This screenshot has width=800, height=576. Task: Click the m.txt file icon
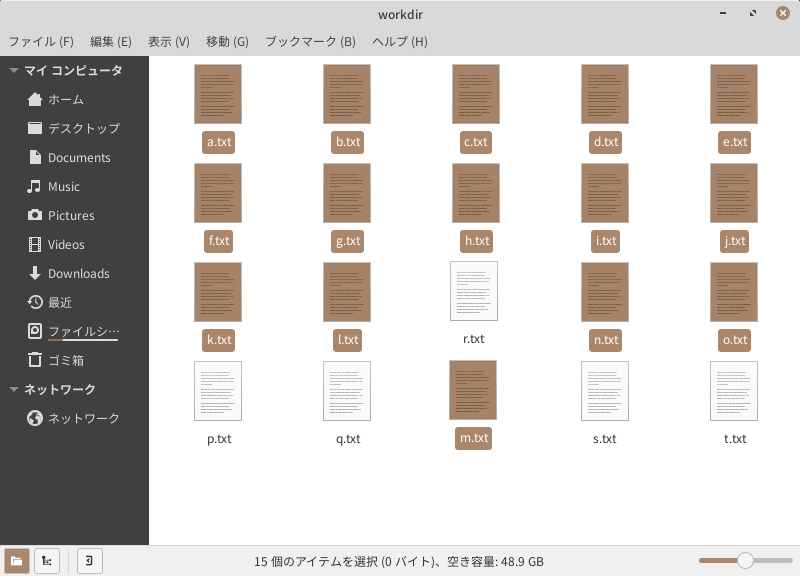473,390
